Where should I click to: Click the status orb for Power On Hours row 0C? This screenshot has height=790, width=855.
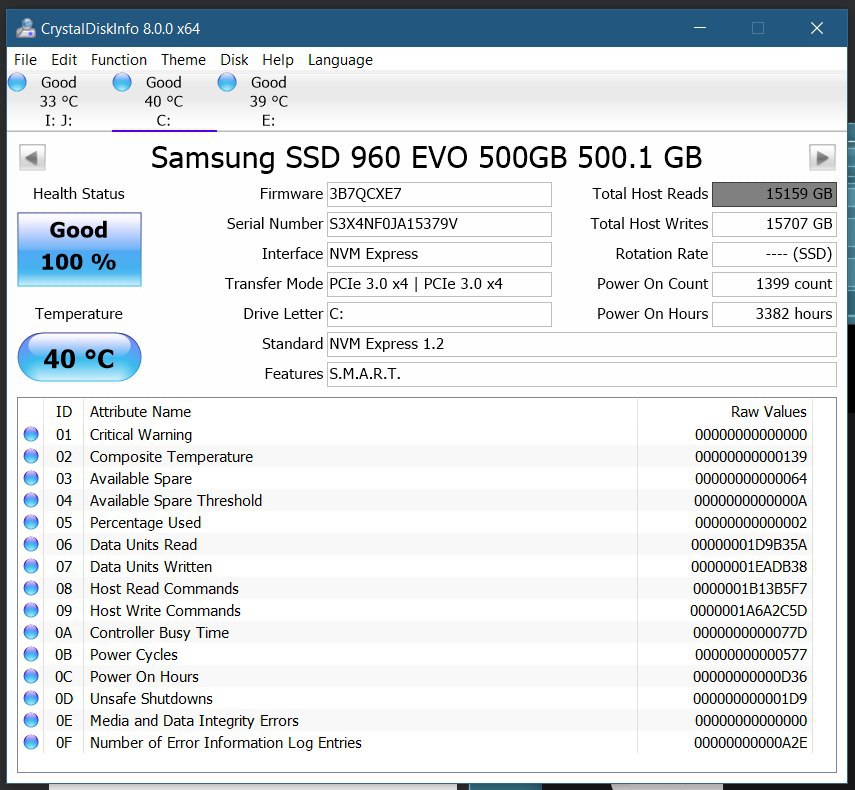(x=31, y=676)
